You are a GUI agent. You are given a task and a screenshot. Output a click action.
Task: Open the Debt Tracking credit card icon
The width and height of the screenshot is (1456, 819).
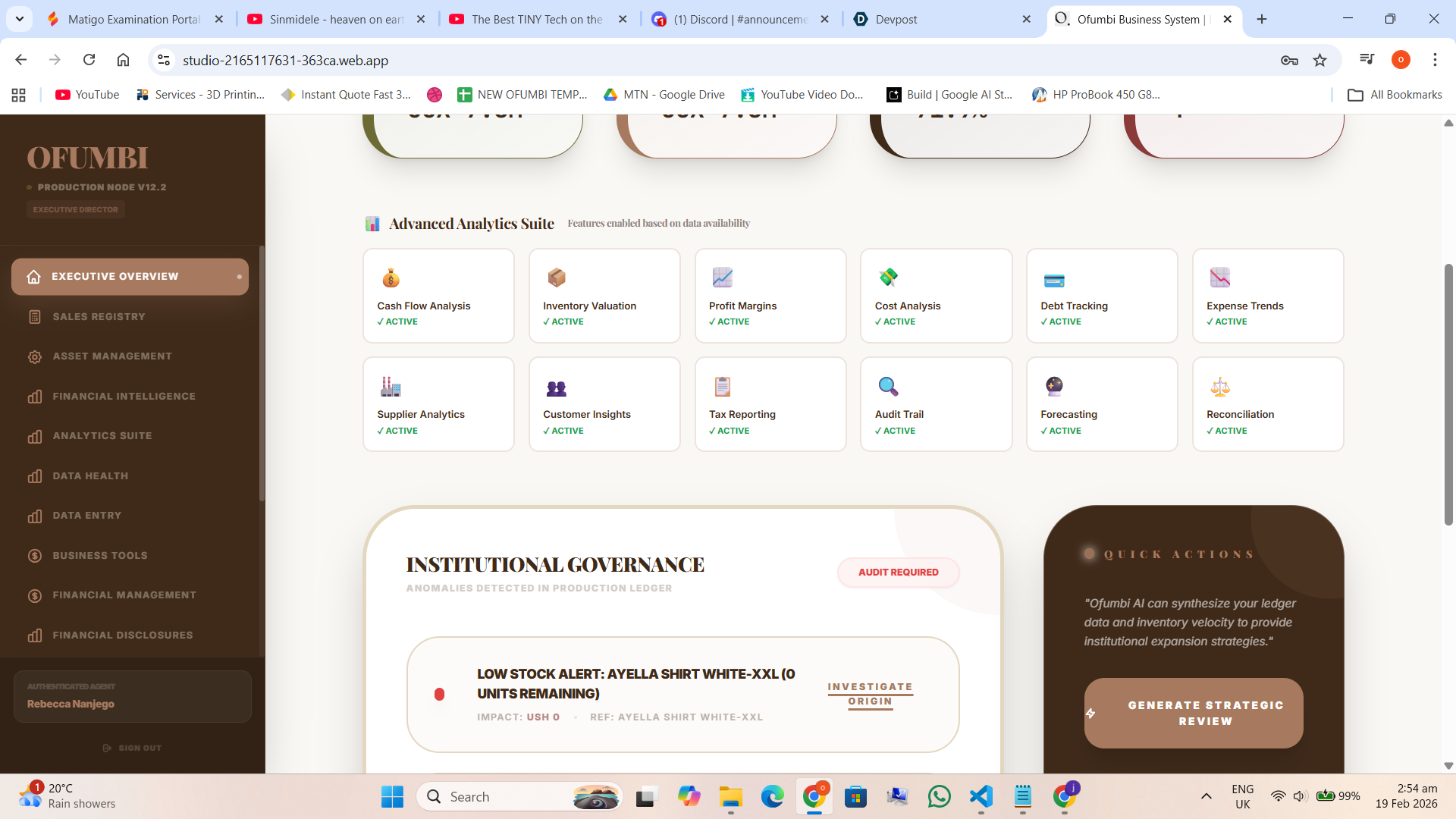[x=1054, y=281]
